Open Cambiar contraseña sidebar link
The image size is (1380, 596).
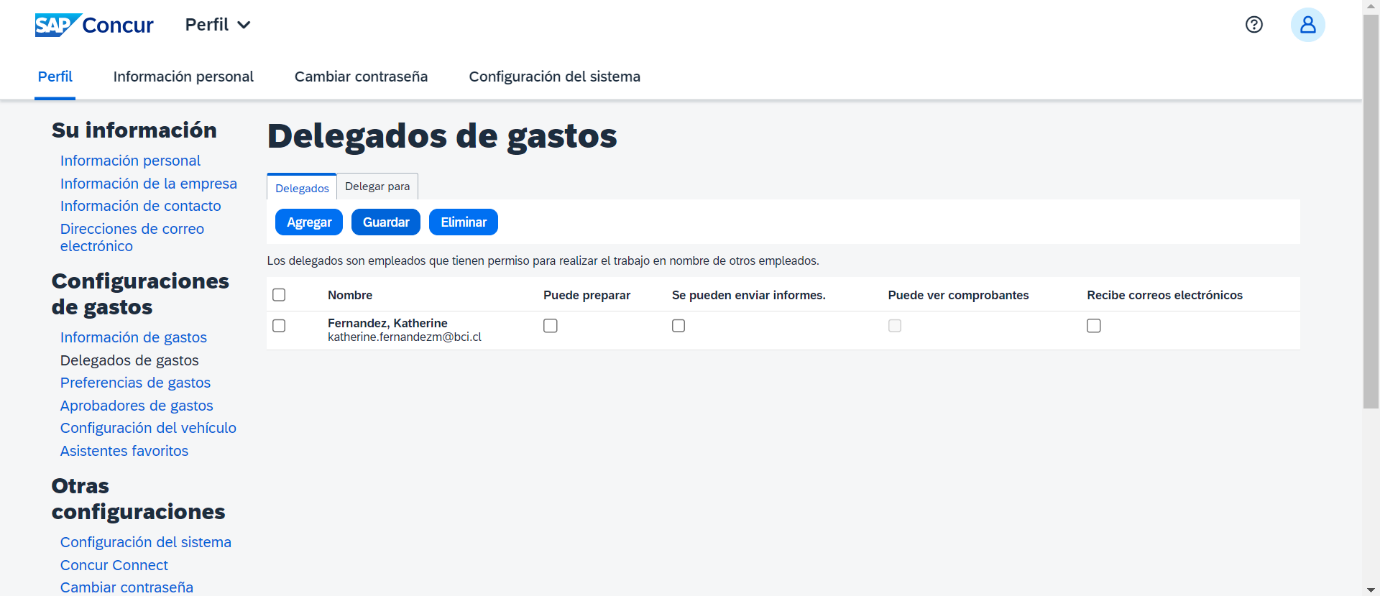(x=127, y=587)
